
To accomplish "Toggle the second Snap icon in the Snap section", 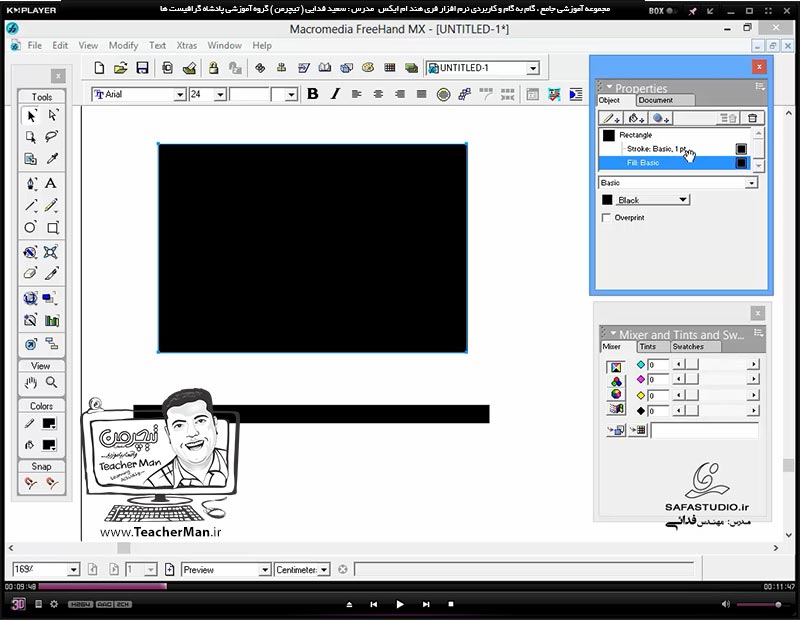I will (52, 483).
